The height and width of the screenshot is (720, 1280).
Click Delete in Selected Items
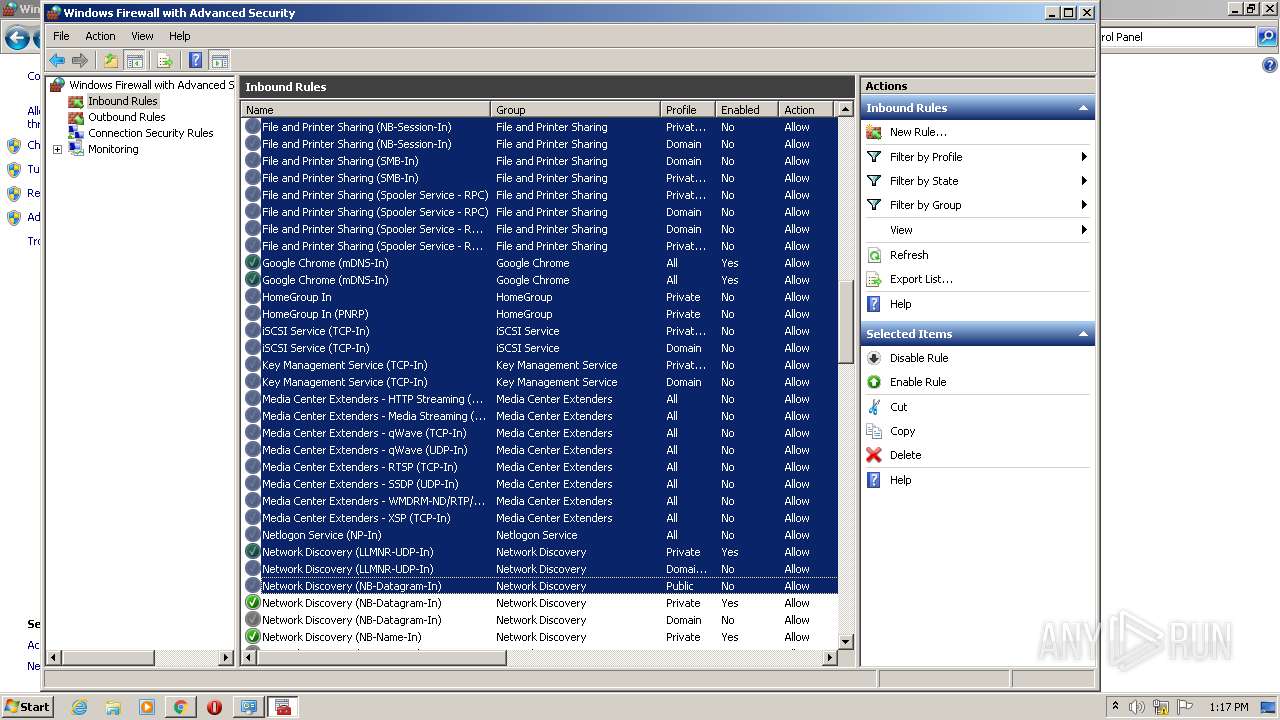(x=906, y=455)
